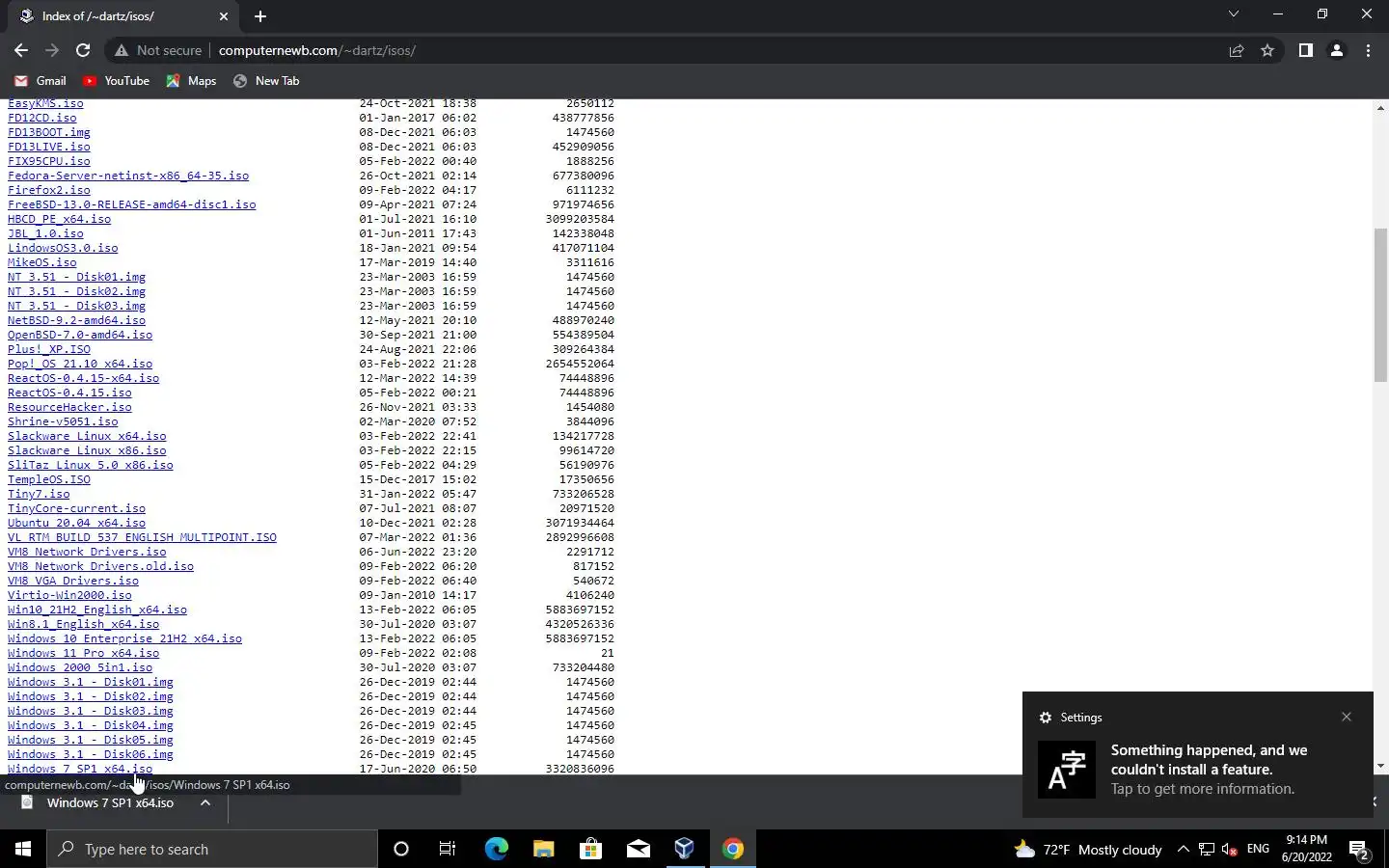The height and width of the screenshot is (868, 1389).
Task: Open Microsoft Store from taskbar
Action: pos(590,849)
